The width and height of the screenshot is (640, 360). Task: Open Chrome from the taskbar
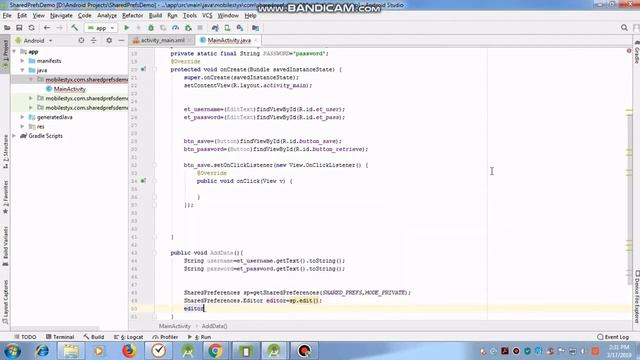[216, 351]
